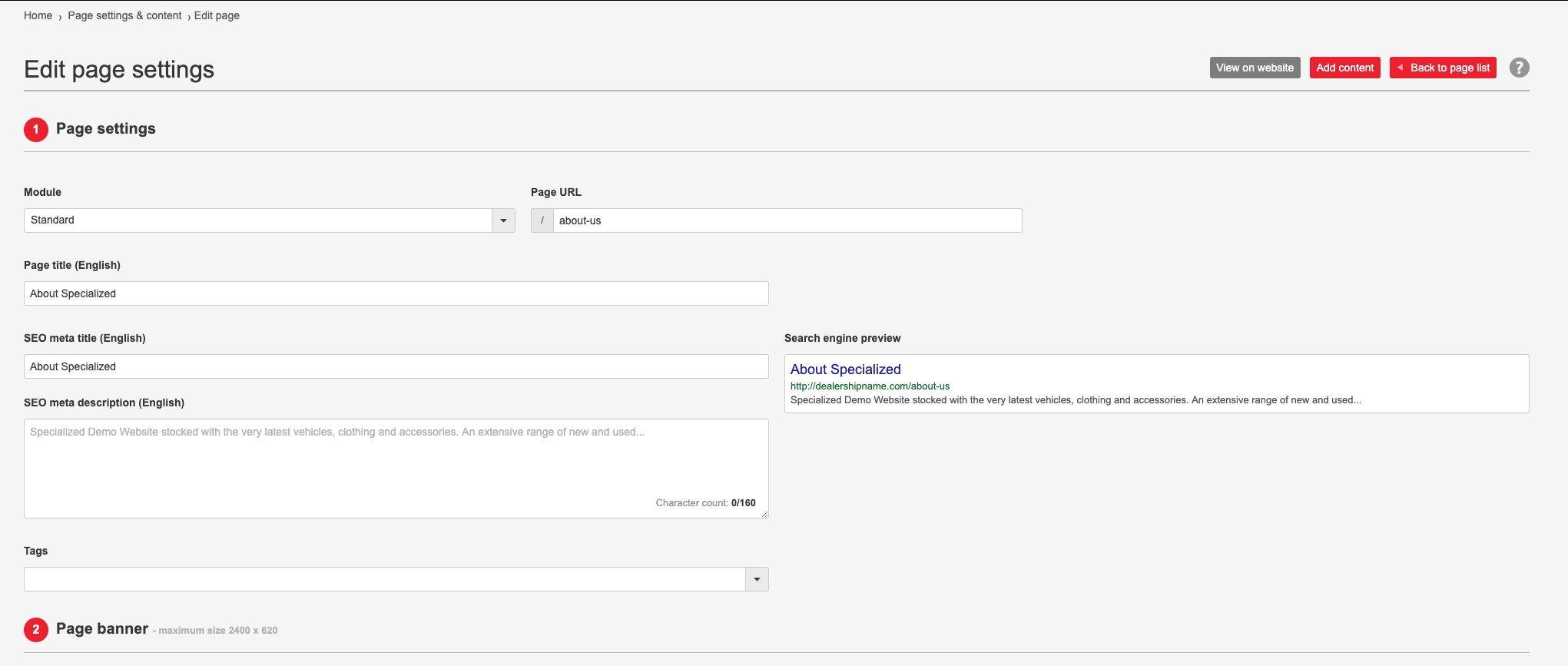Focus the Page URL about-us field
The height and width of the screenshot is (666, 1568).
click(x=787, y=220)
